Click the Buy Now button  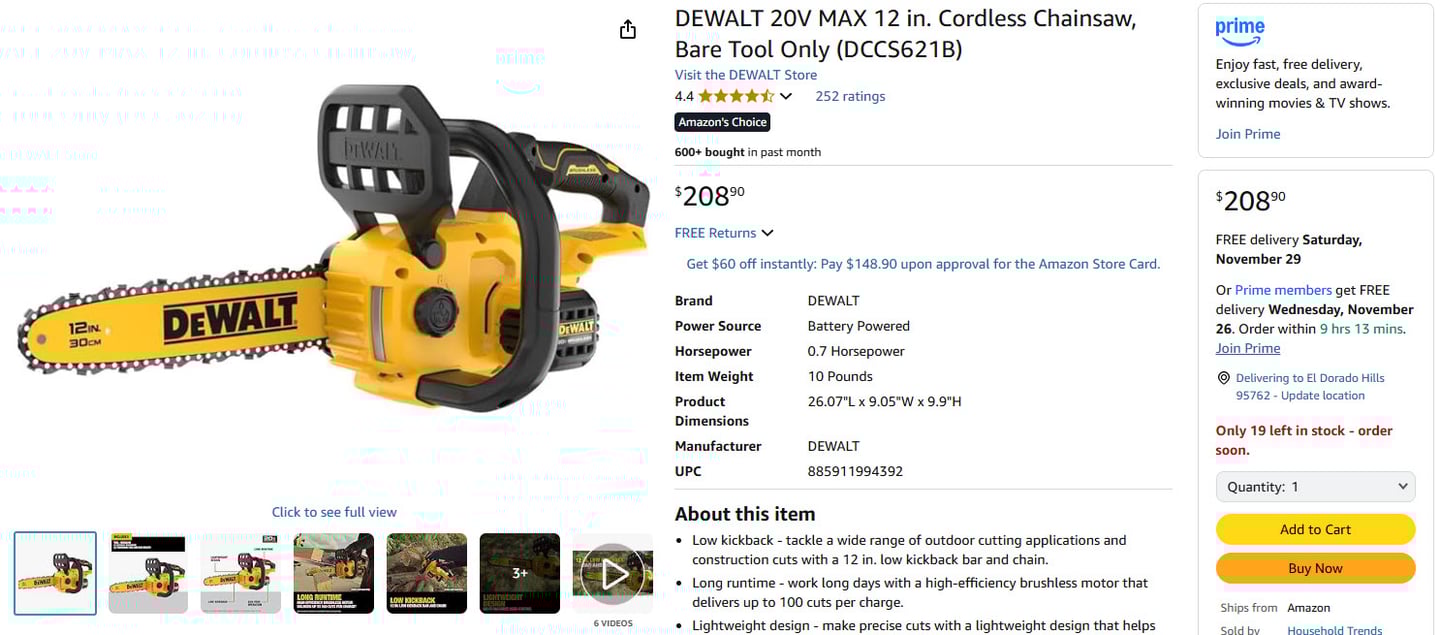1315,568
